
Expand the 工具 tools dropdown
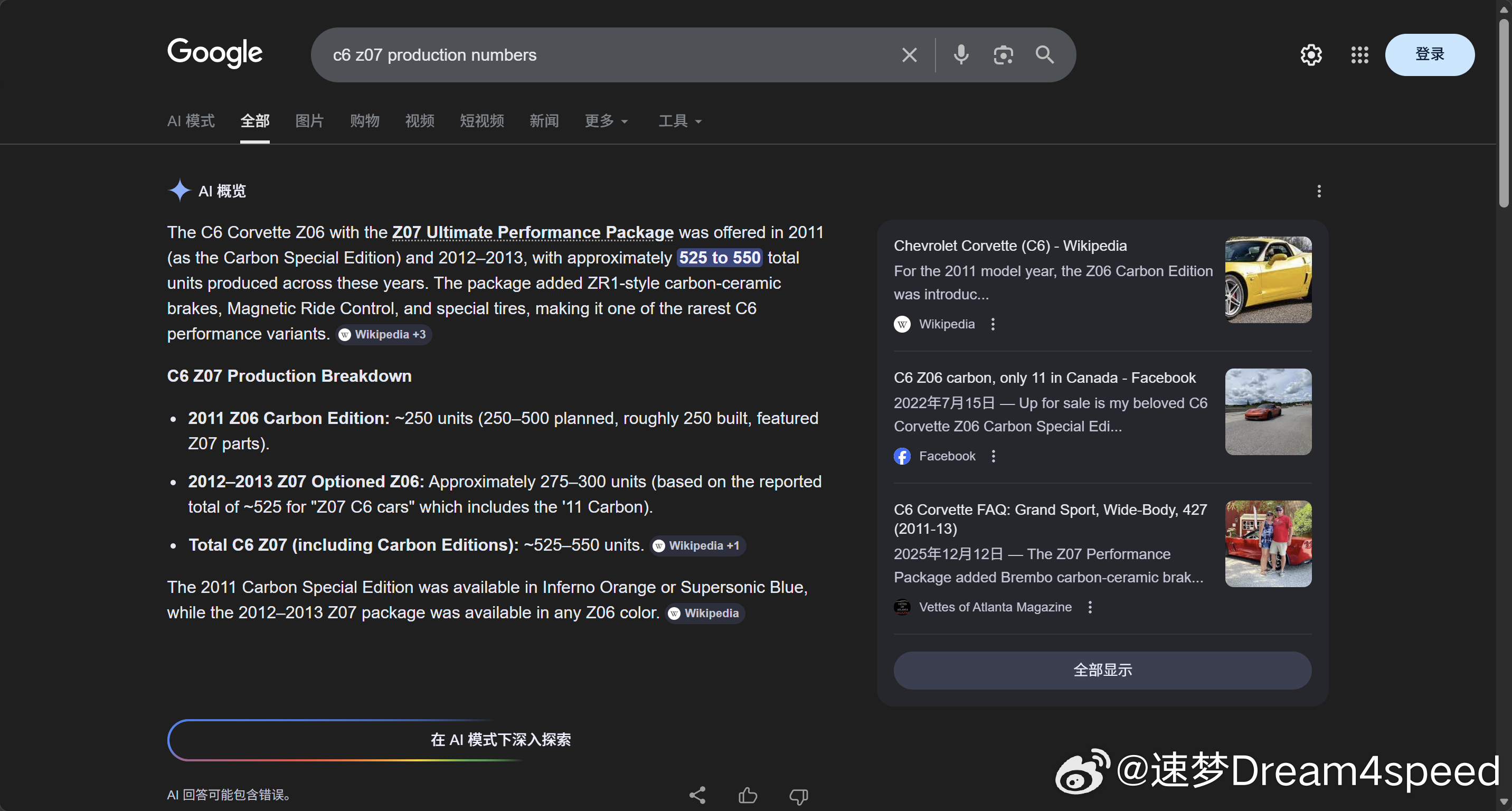click(x=679, y=121)
